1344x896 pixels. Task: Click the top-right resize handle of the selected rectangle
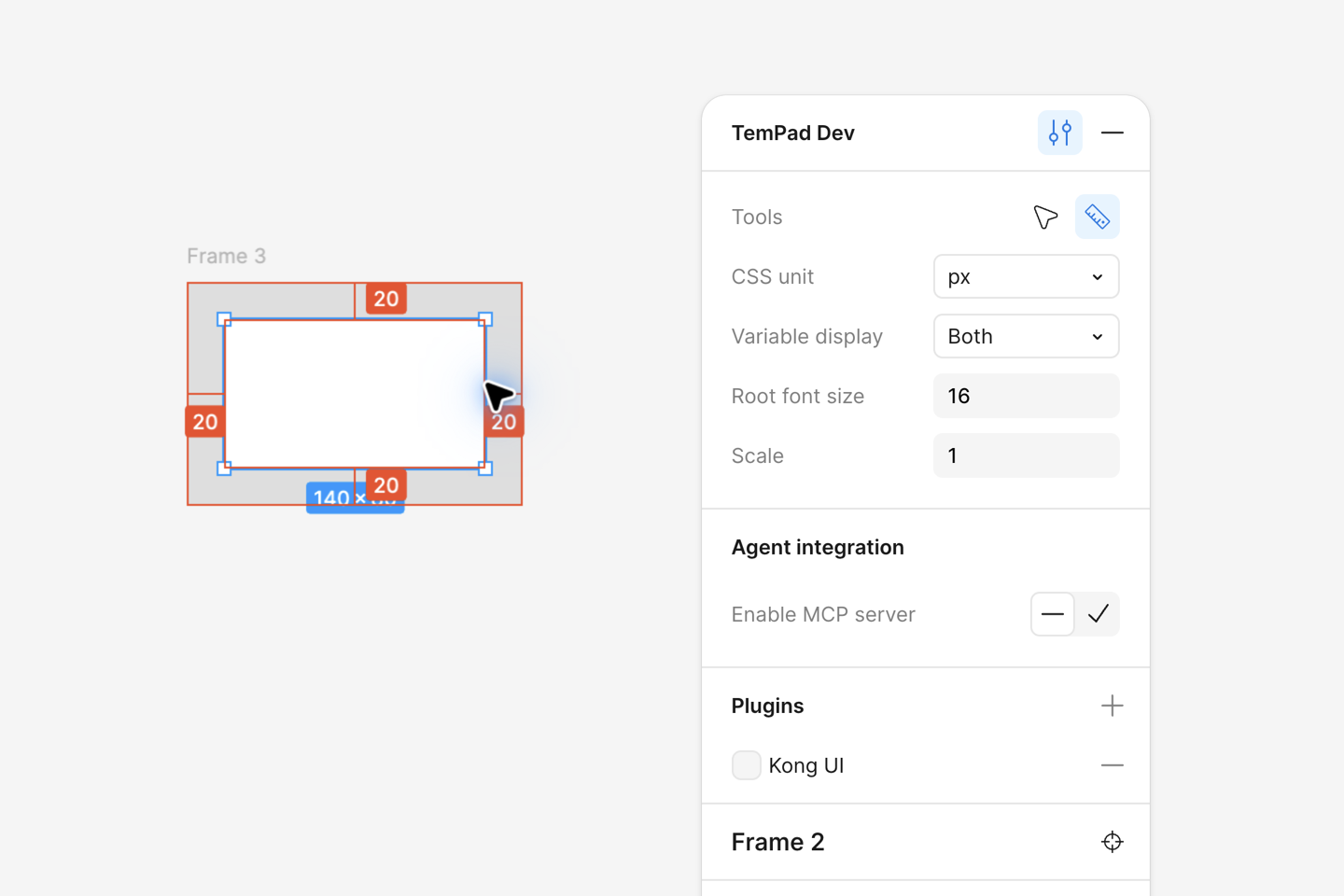485,319
